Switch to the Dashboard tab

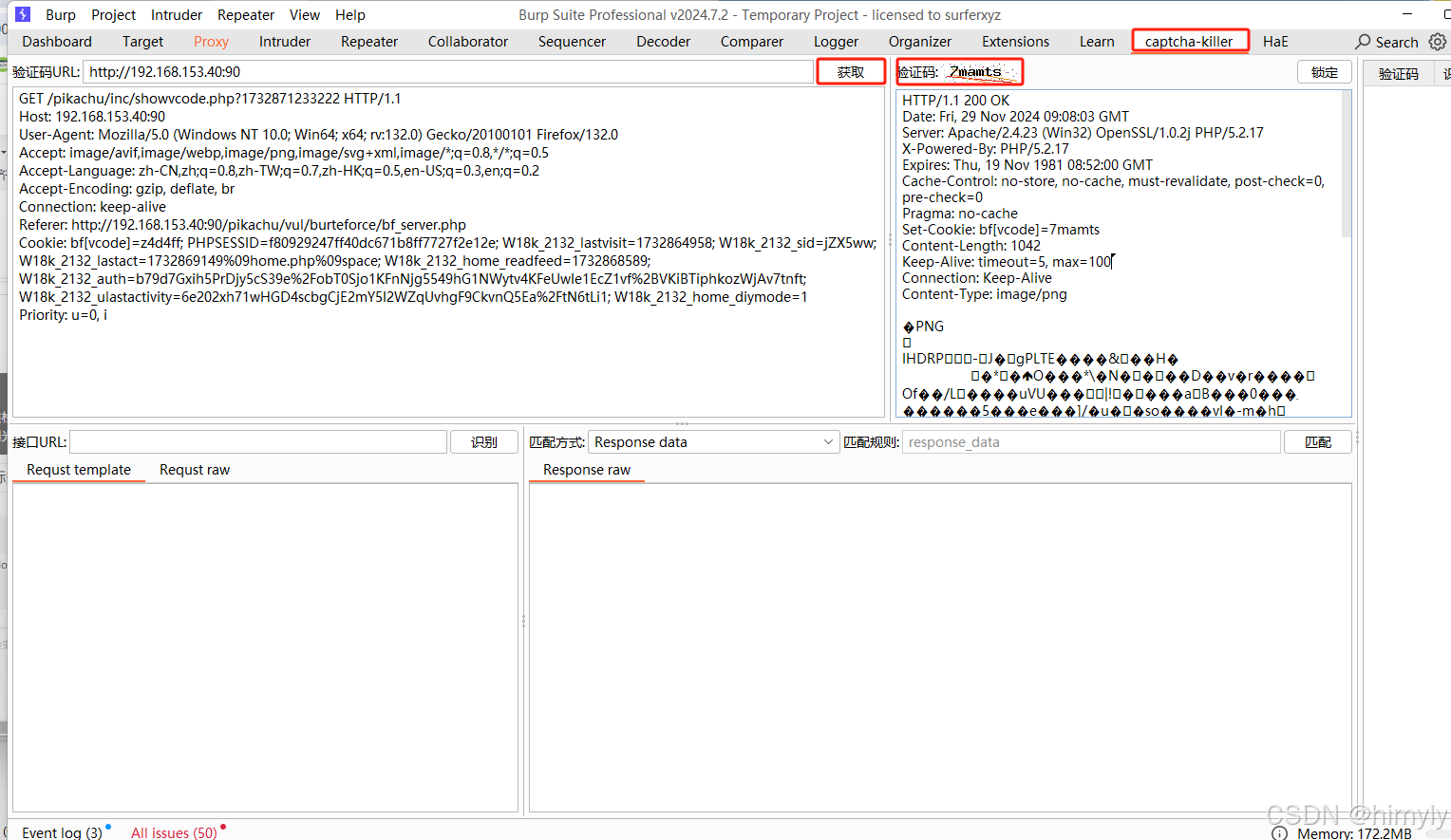[57, 42]
